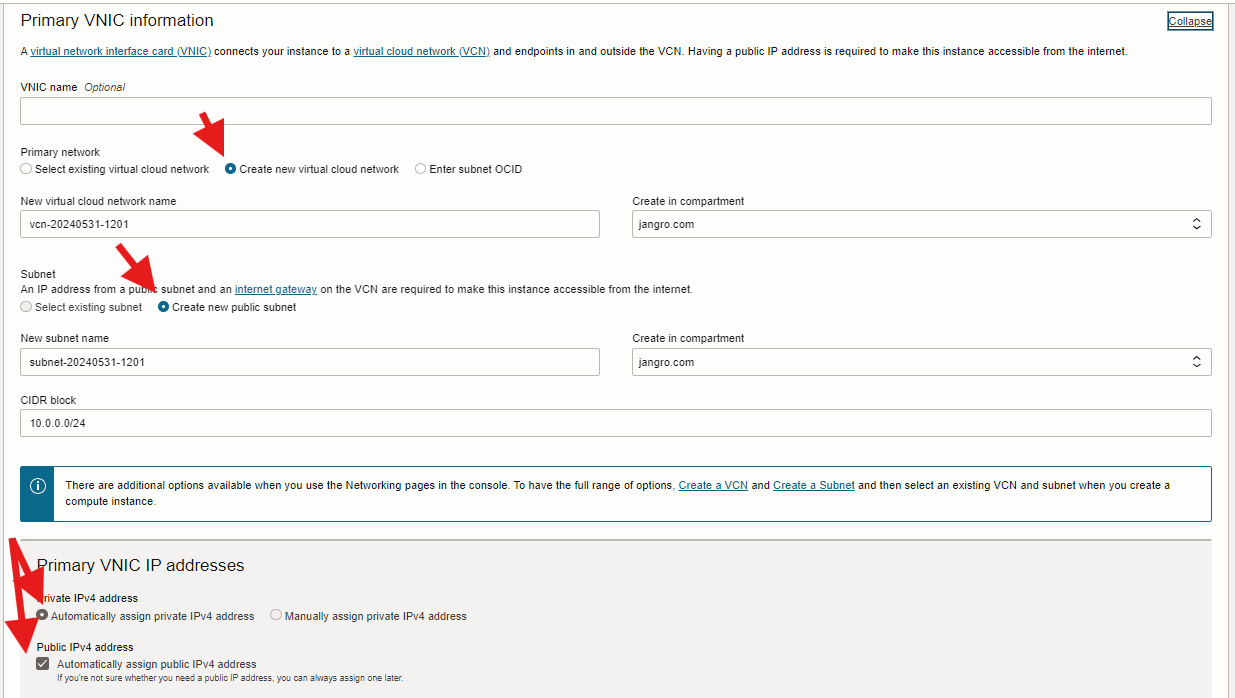Open the Create a Subnet link
This screenshot has height=698, width=1235.
click(813, 486)
